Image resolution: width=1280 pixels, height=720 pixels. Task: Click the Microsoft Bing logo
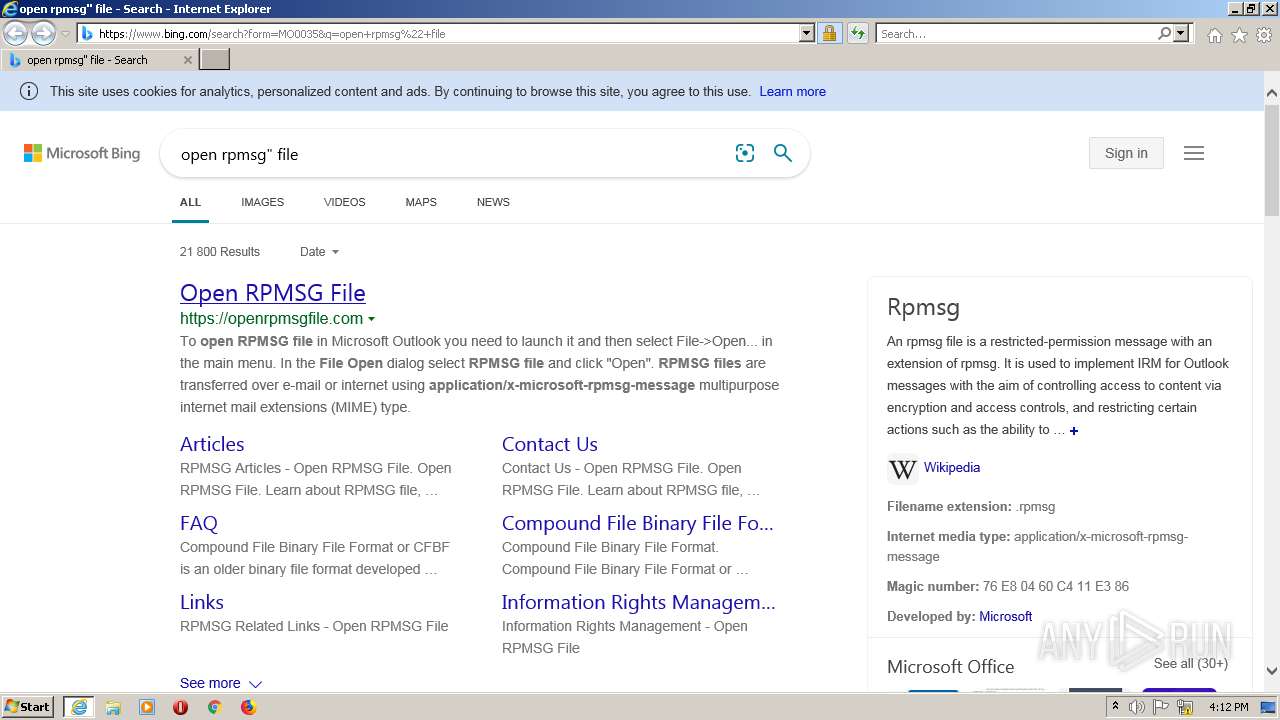(x=82, y=153)
